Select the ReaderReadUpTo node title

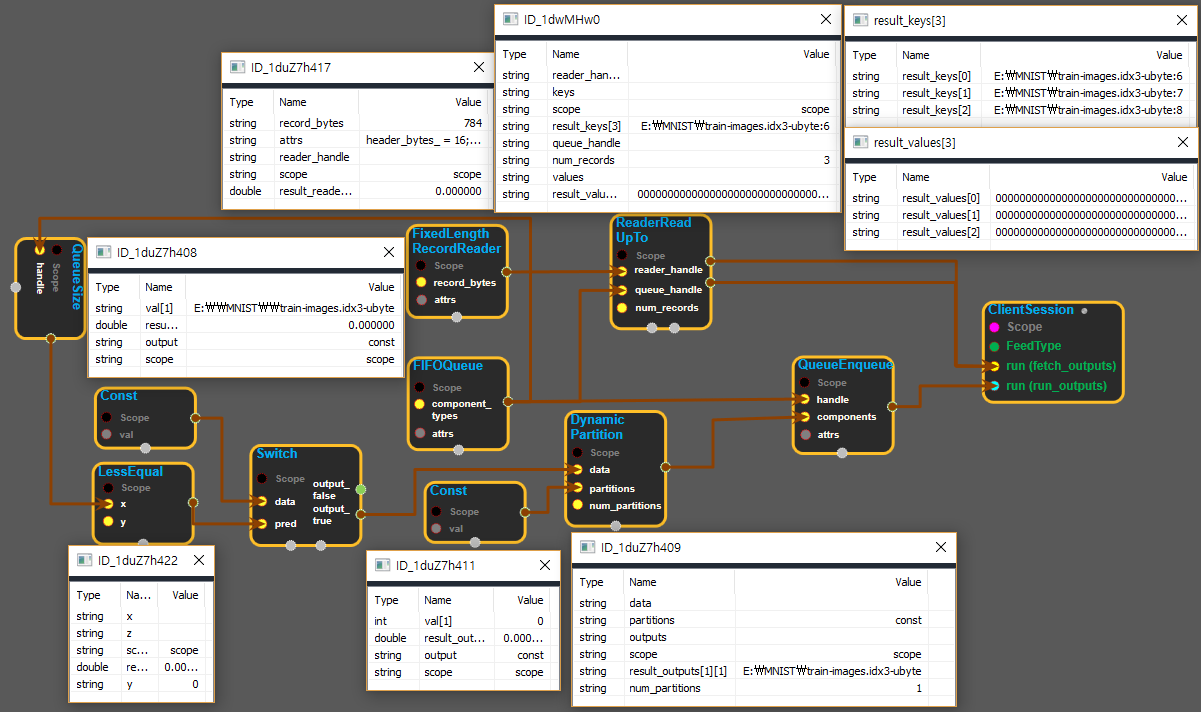coord(652,230)
